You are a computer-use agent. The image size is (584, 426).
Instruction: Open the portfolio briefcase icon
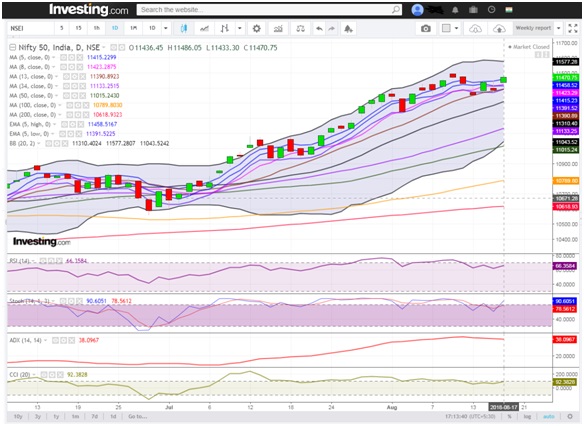[x=473, y=10]
